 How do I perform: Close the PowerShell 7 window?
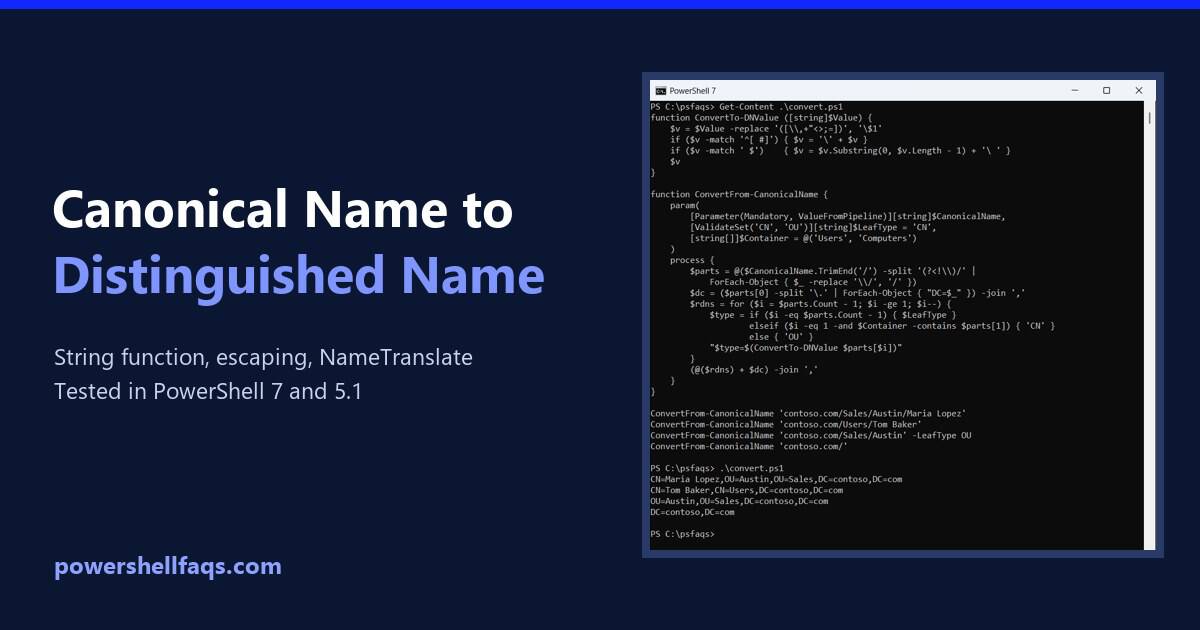(x=1138, y=90)
